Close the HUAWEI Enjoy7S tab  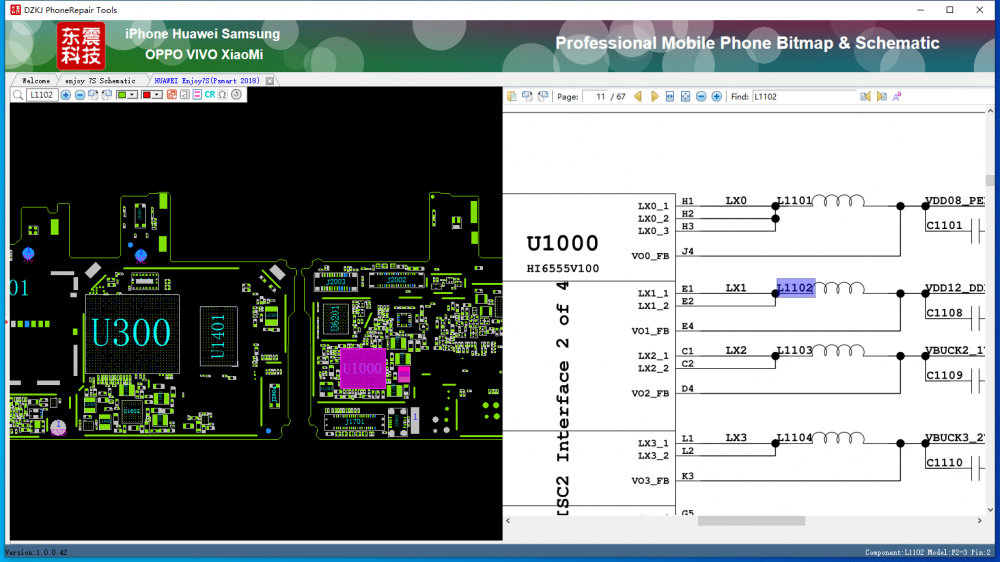(x=270, y=80)
